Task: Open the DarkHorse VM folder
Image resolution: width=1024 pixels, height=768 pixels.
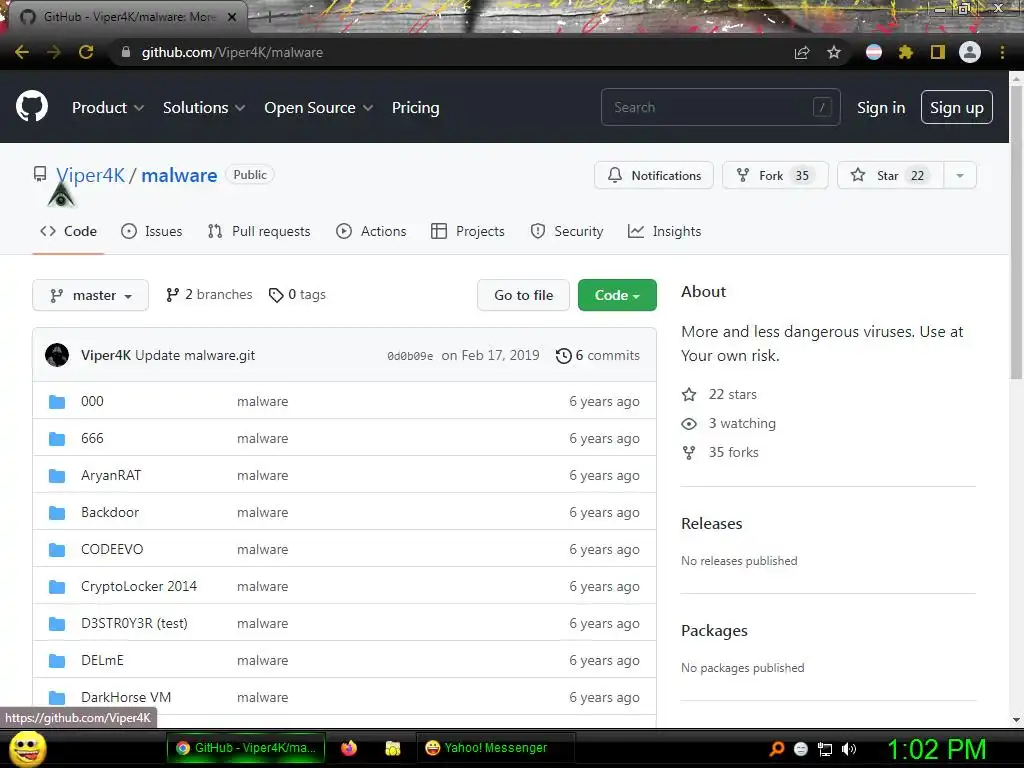Action: coord(126,697)
